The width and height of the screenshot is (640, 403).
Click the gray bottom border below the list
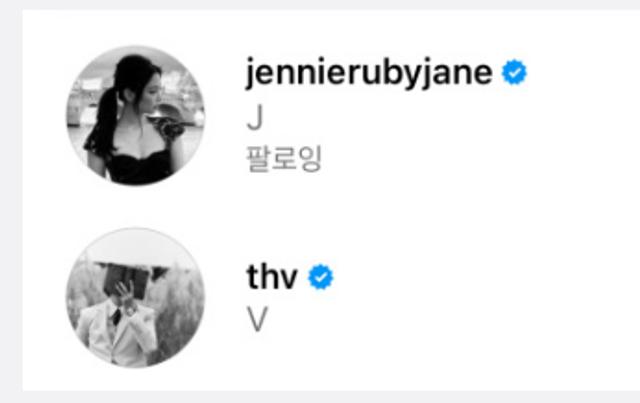(x=320, y=397)
